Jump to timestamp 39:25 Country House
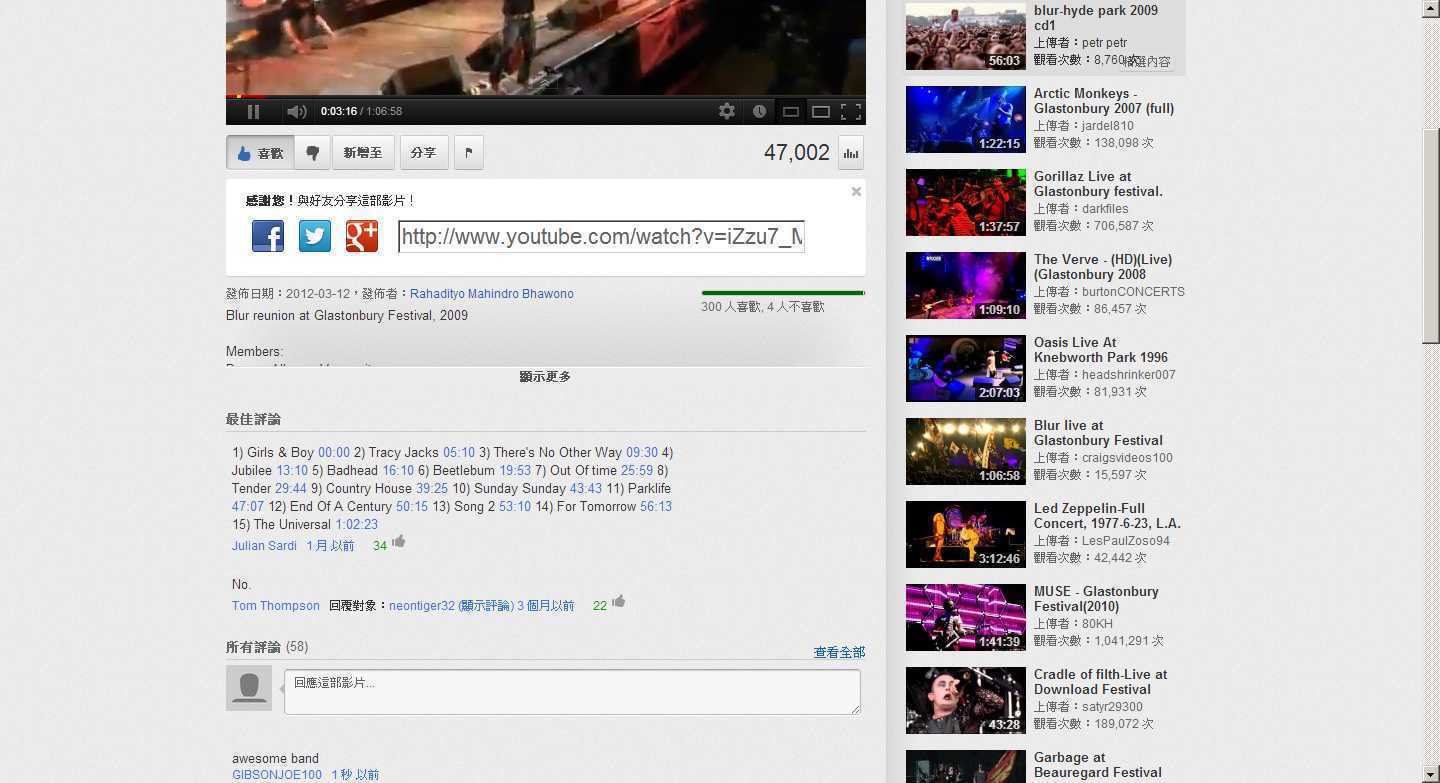Screen dimensions: 1440x783 coord(432,489)
